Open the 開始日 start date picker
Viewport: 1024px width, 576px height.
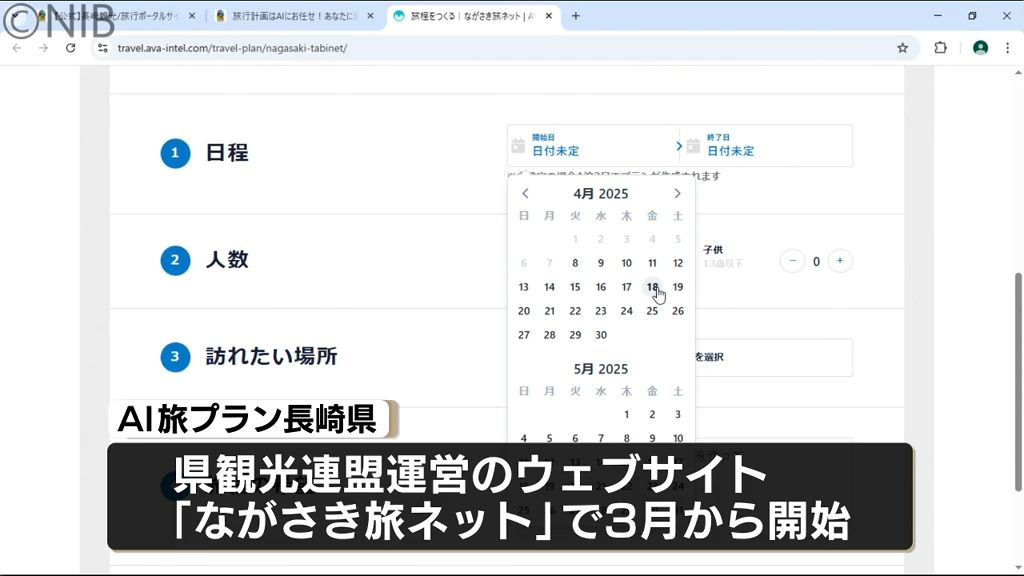593,145
